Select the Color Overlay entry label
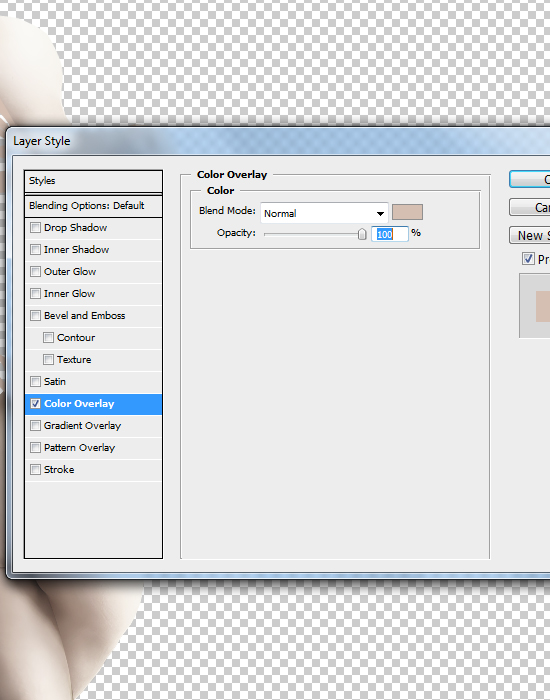 pyautogui.click(x=79, y=404)
